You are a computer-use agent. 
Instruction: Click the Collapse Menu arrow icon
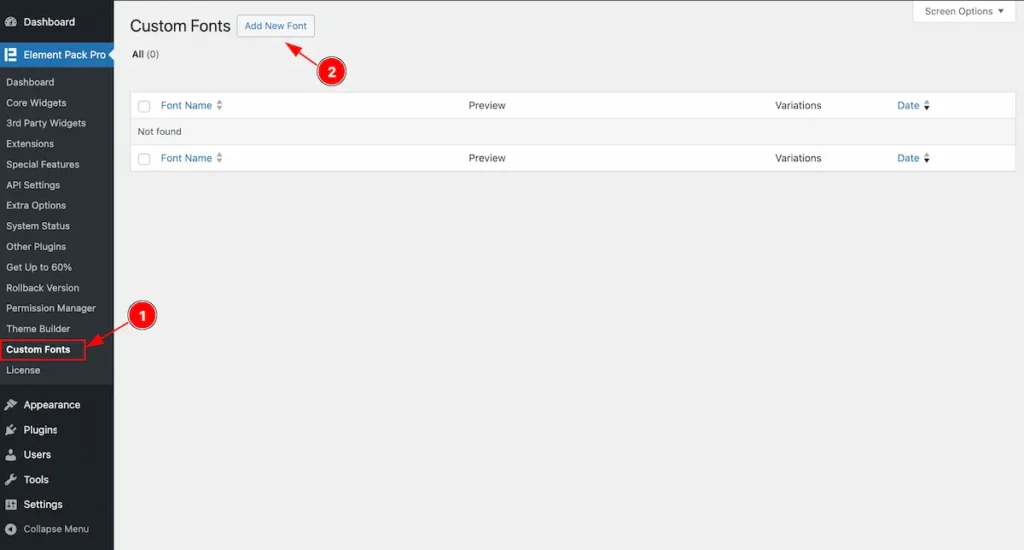(x=11, y=529)
